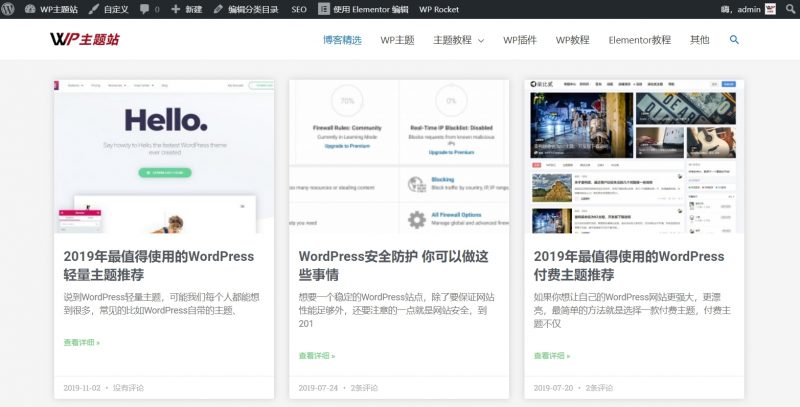Image resolution: width=800 pixels, height=407 pixels.
Task: Open the Hello theme thumbnail image
Action: pos(164,155)
